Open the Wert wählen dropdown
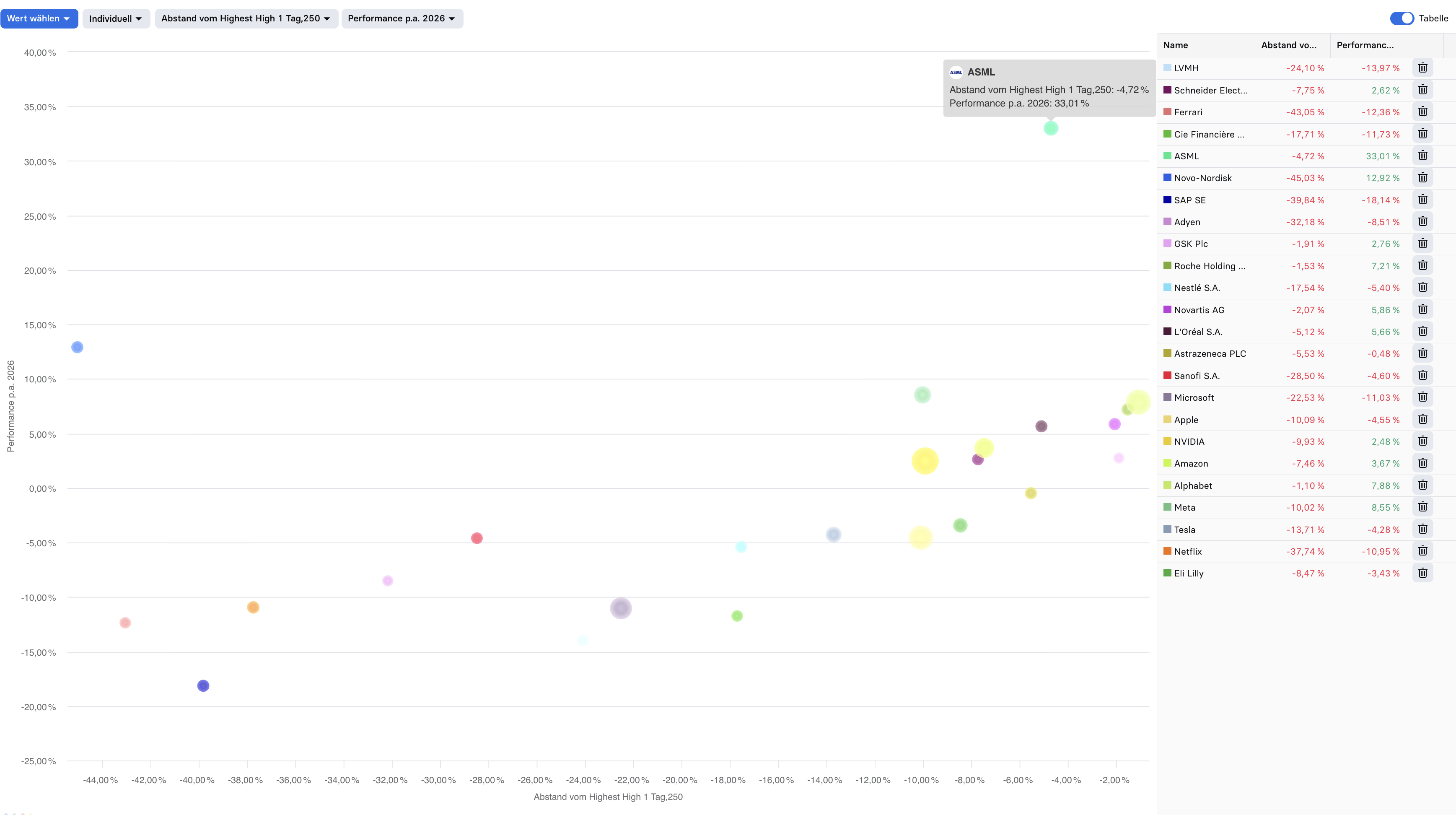Viewport: 1456px width, 815px height. 39,18
